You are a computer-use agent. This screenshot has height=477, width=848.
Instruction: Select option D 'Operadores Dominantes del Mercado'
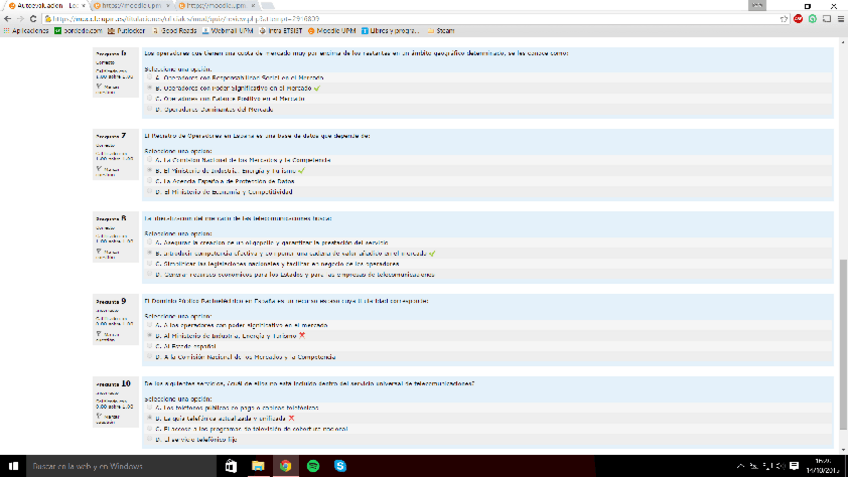(x=150, y=109)
